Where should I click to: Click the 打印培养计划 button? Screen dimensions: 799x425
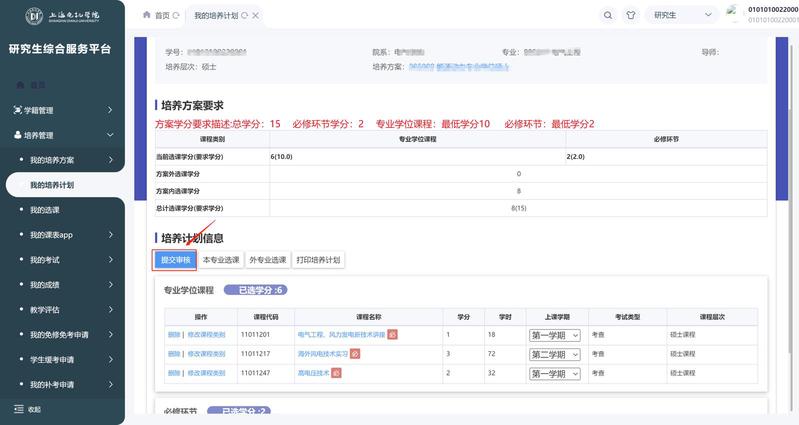click(318, 260)
